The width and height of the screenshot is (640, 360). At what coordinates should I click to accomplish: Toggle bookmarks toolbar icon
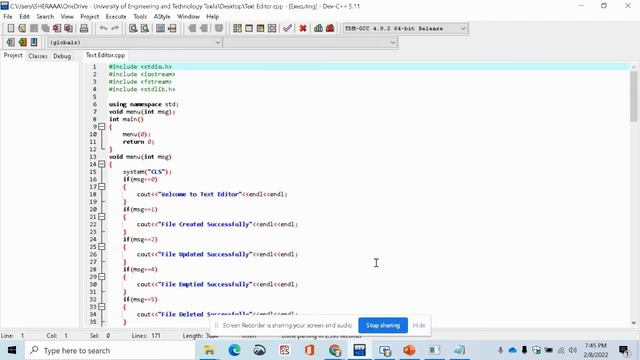pyautogui.click(x=22, y=42)
